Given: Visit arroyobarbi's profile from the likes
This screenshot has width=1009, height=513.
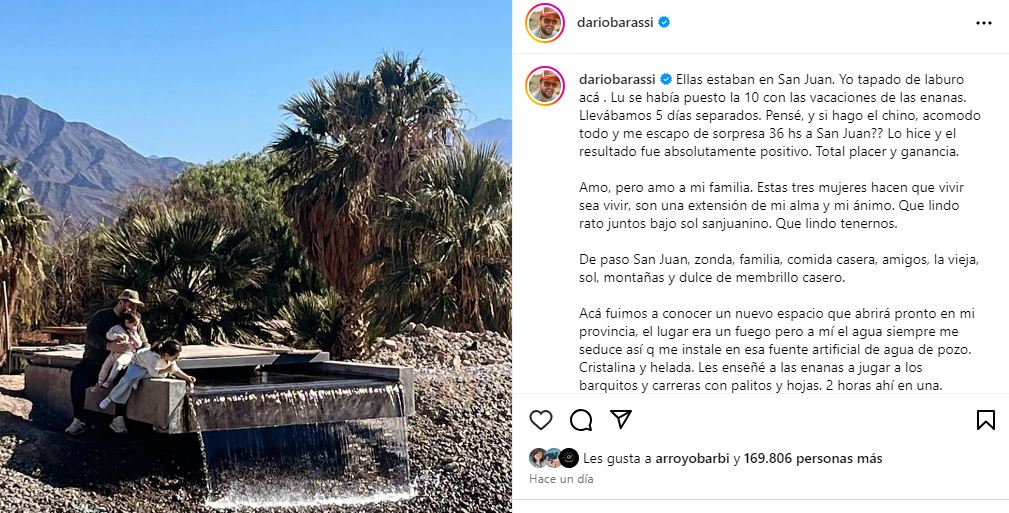Looking at the screenshot, I should click(692, 459).
